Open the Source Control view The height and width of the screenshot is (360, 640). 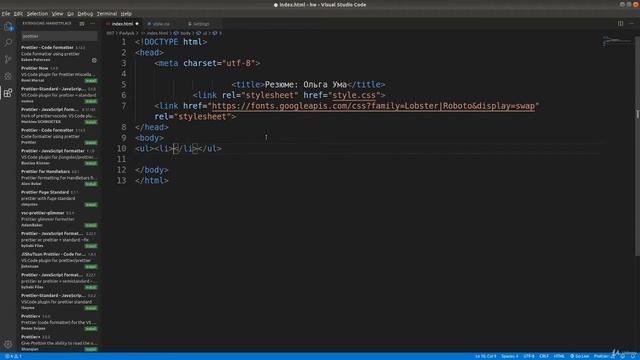(8, 59)
